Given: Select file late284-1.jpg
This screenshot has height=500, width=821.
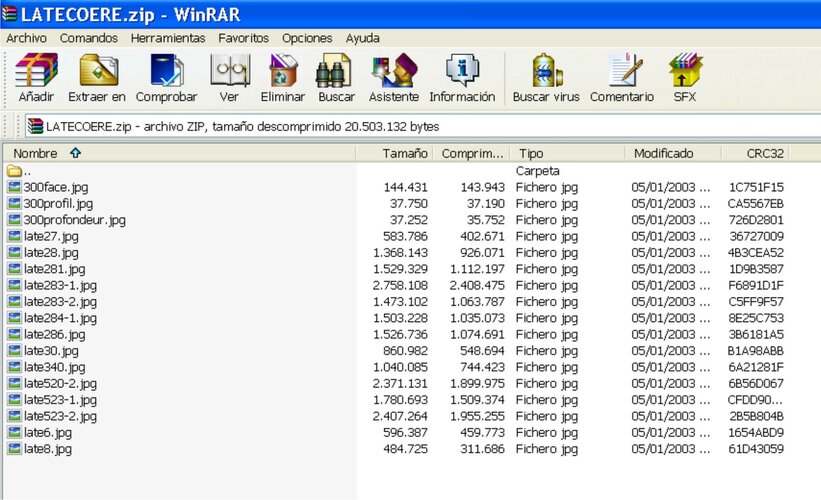Looking at the screenshot, I should [60, 318].
